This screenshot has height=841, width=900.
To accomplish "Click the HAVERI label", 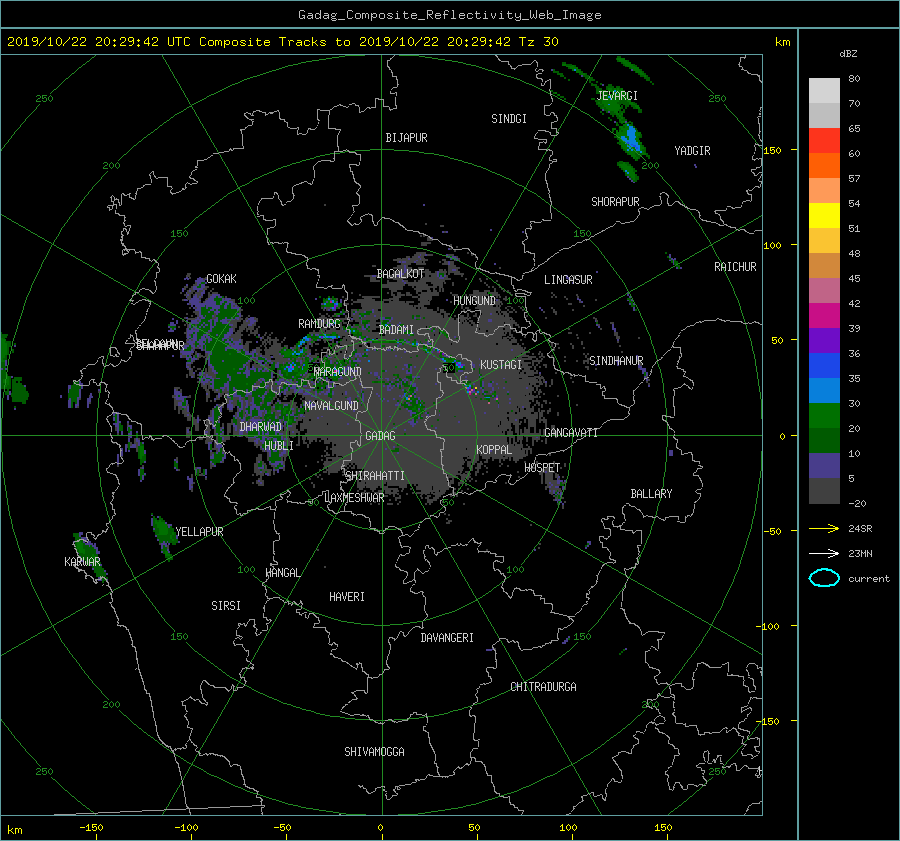I will pyautogui.click(x=347, y=597).
